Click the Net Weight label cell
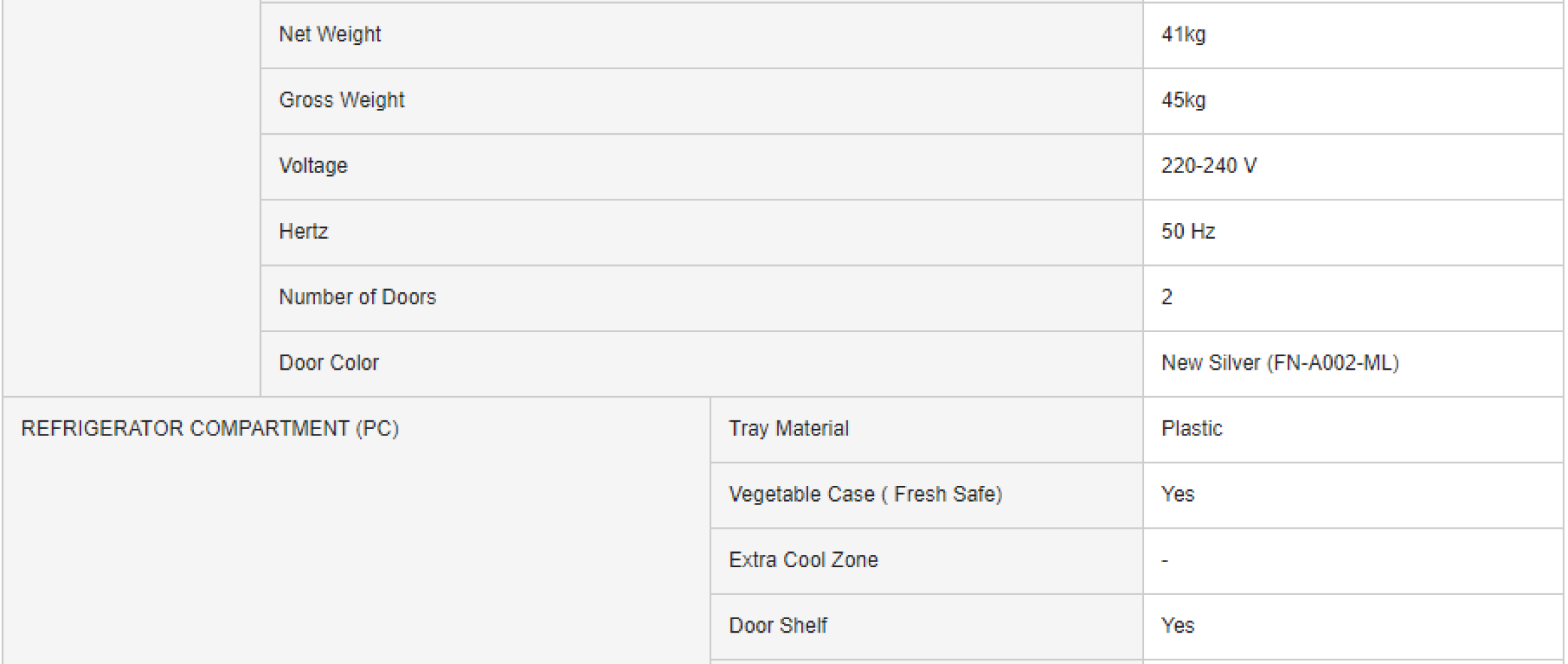Viewport: 1568px width, 664px height. pos(330,34)
